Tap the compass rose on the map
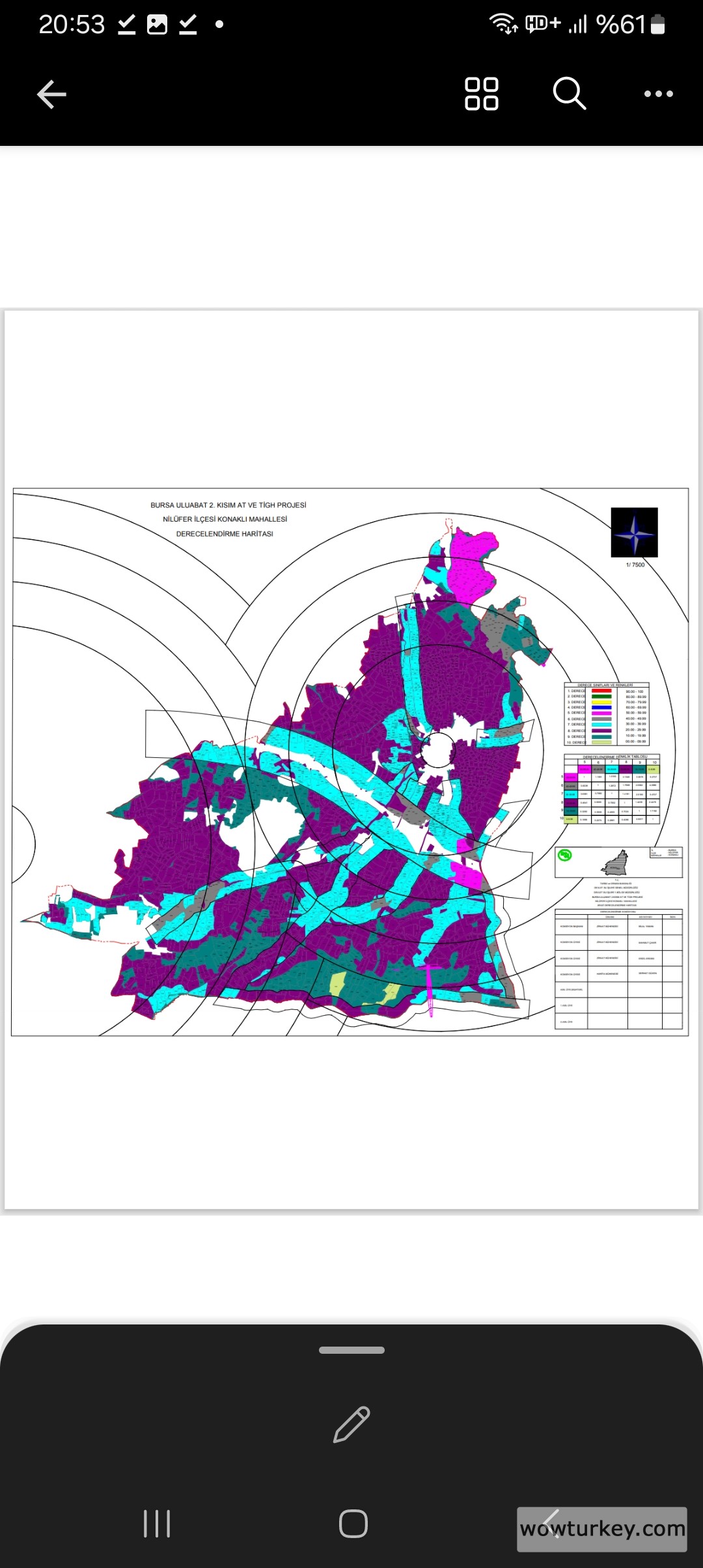Screen dimensions: 703x1568 click(x=634, y=533)
